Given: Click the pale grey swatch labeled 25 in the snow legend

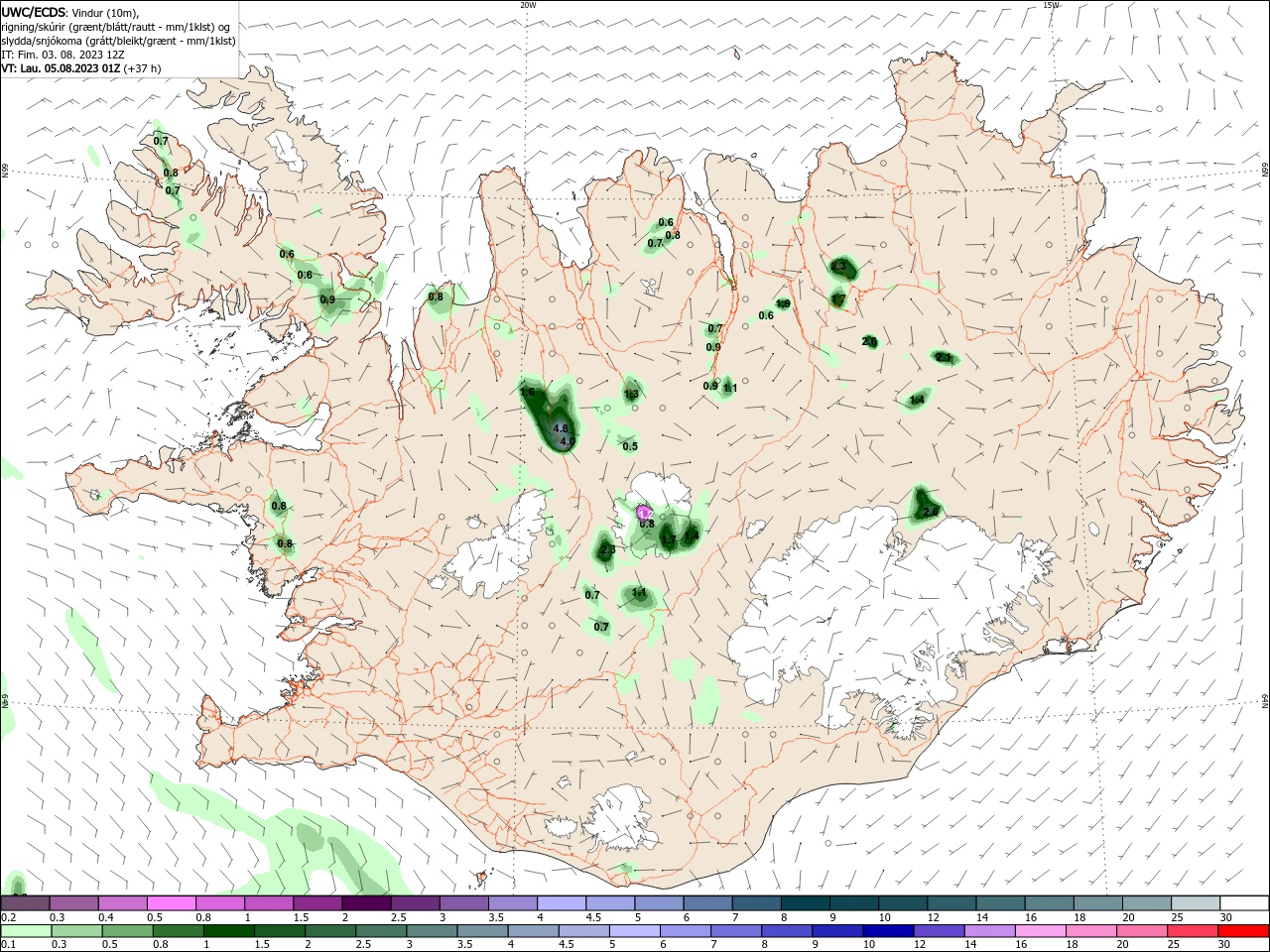Looking at the screenshot, I should [1196, 903].
